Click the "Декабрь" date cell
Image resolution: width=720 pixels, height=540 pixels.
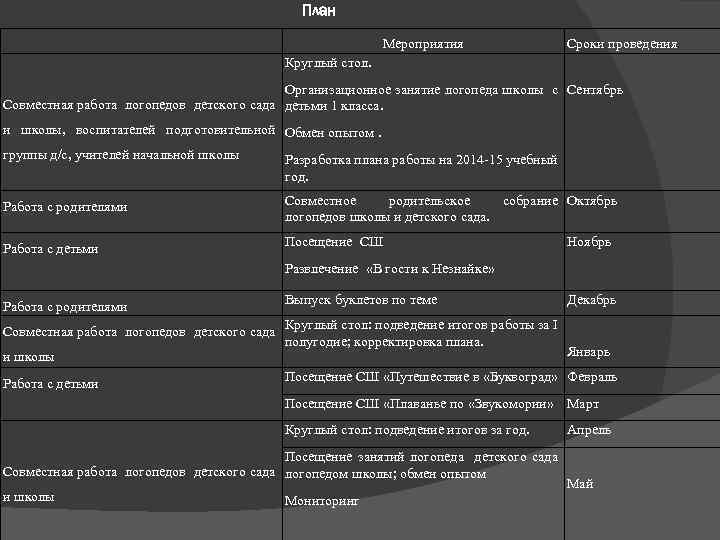591,300
